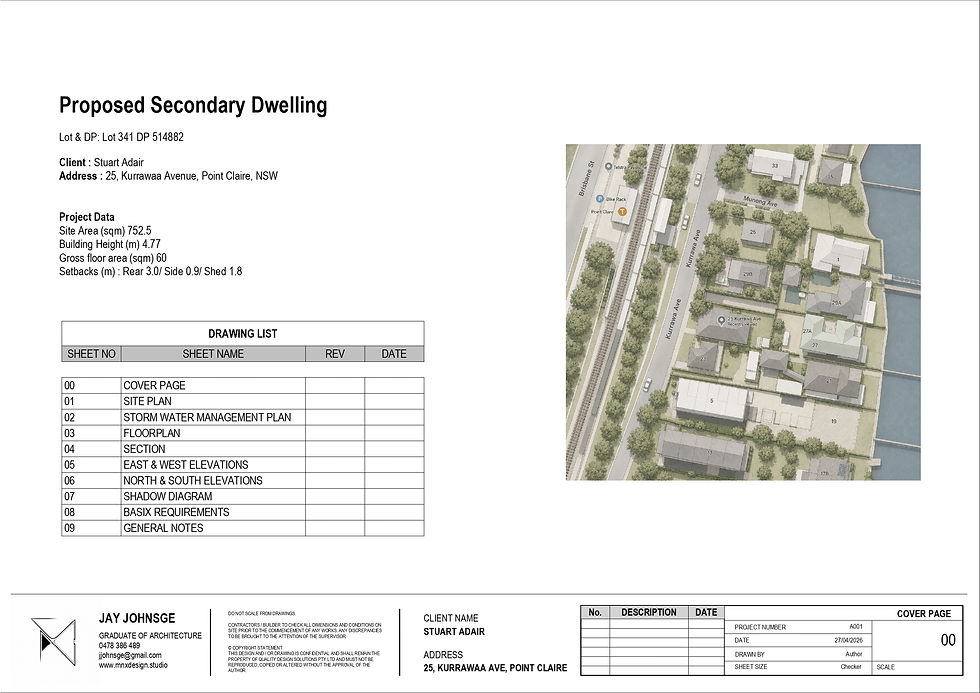Image resolution: width=980 pixels, height=693 pixels.
Task: Click the 'PROJECT NUMBER' field label
Action: point(760,627)
